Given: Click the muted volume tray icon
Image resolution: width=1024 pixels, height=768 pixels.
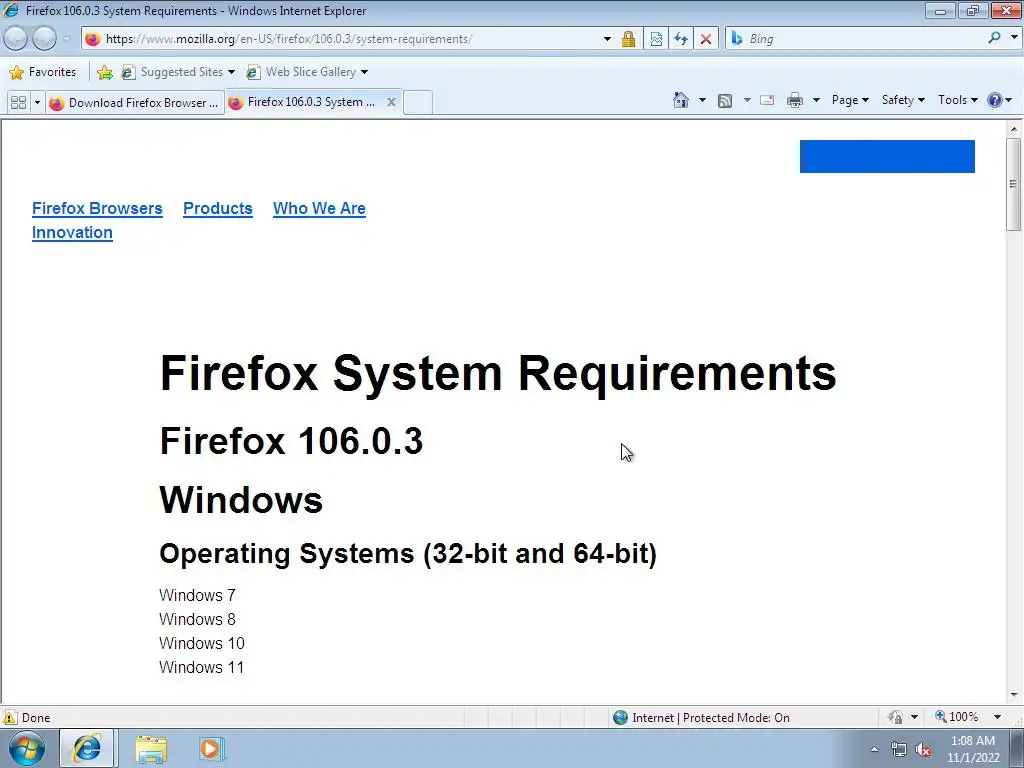Looking at the screenshot, I should (923, 750).
